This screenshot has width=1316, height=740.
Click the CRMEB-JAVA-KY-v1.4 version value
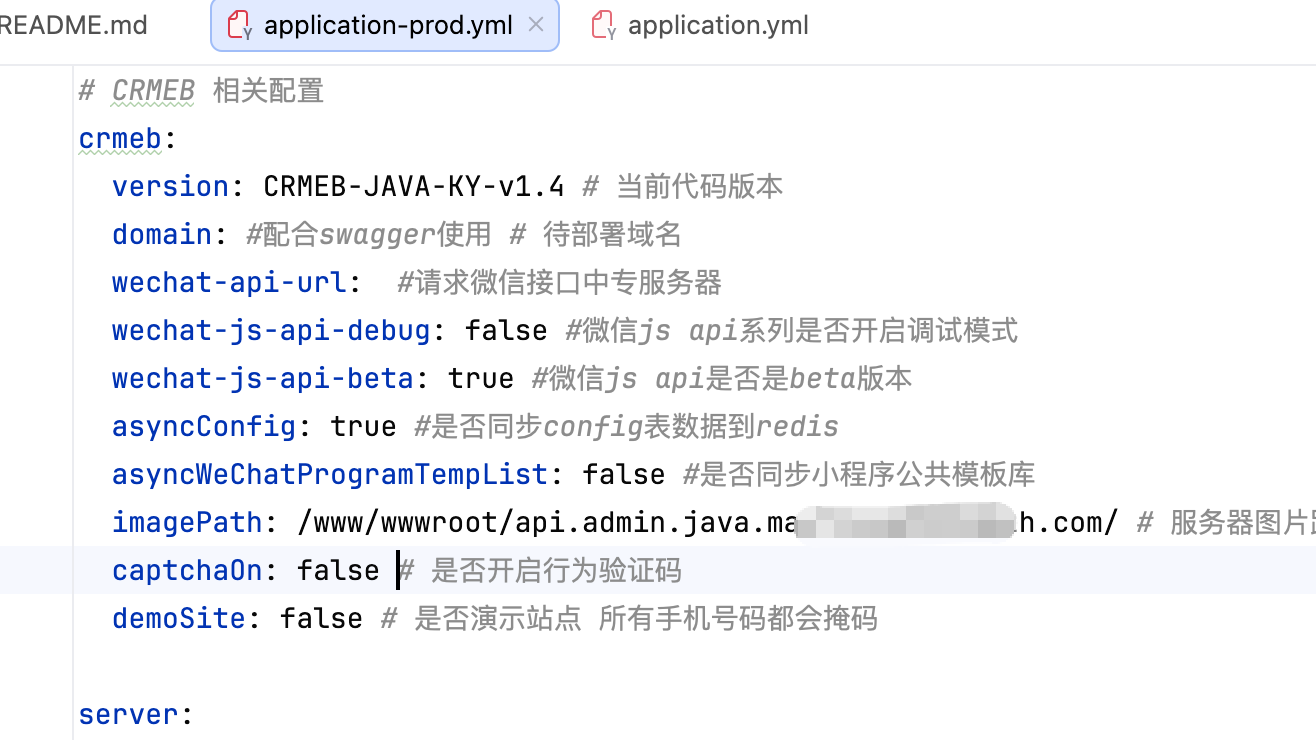tap(414, 186)
